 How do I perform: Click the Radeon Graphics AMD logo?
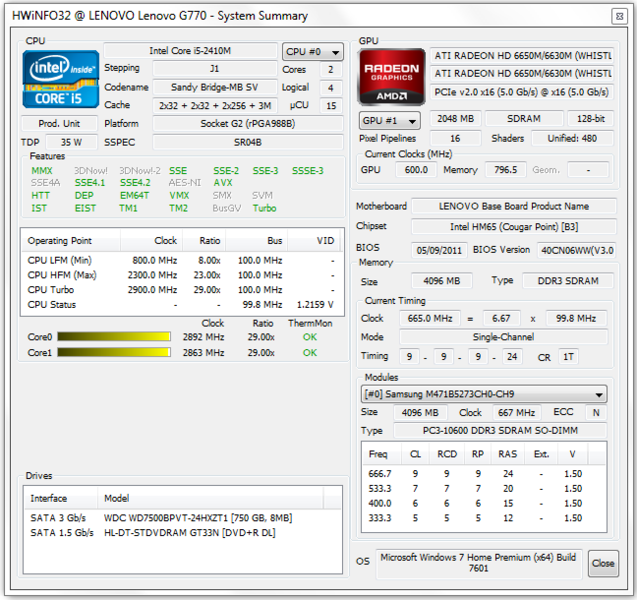point(391,77)
